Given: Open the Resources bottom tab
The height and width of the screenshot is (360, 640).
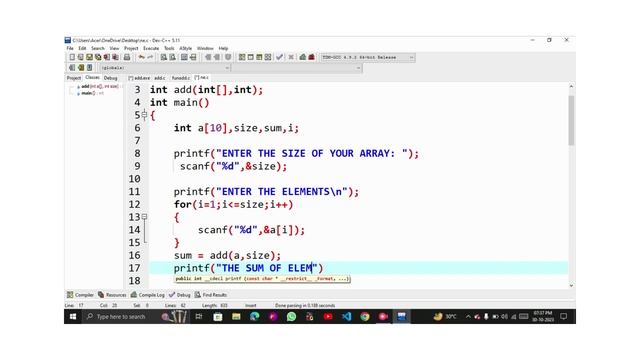Looking at the screenshot, I should (112, 295).
